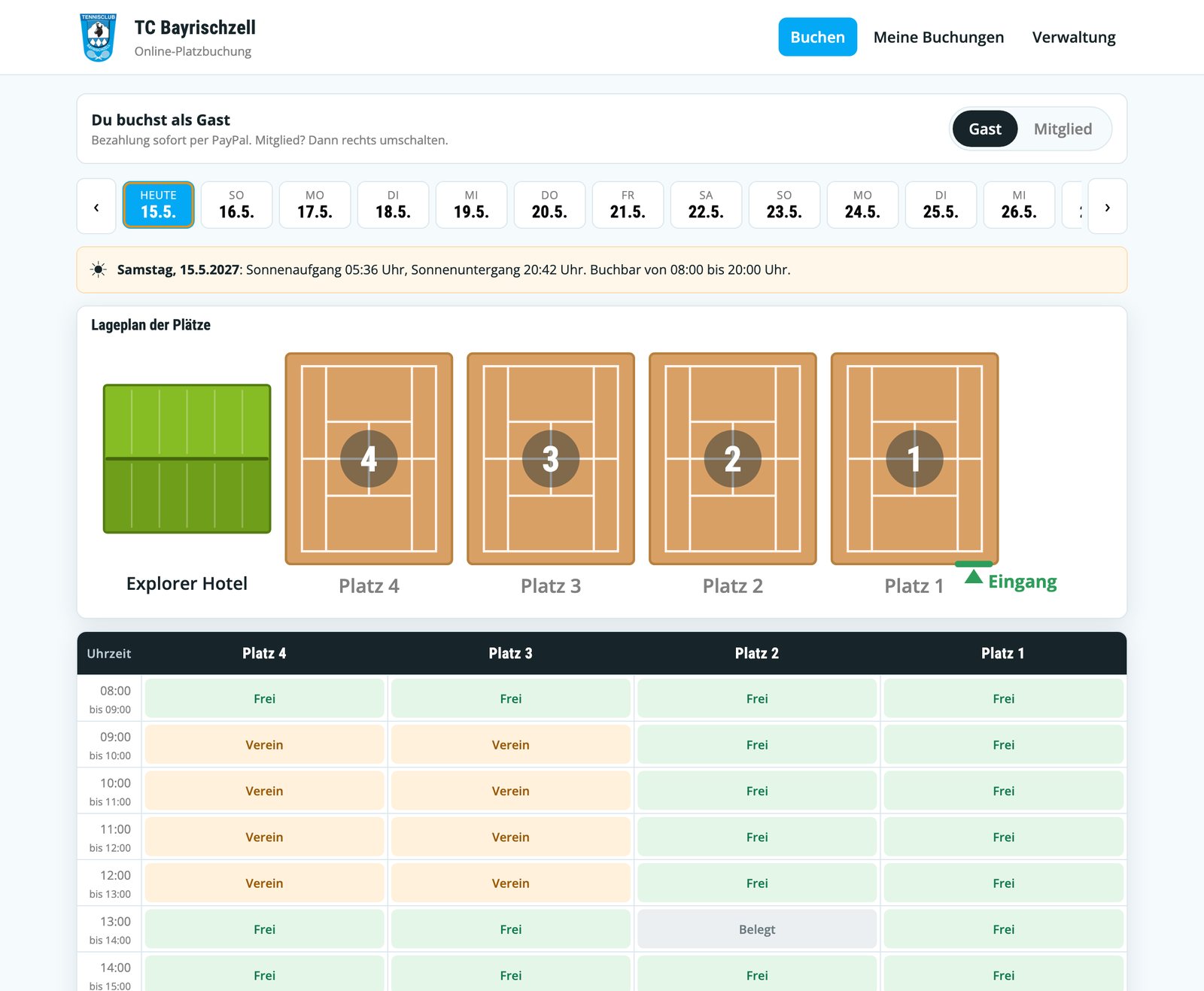
Task: Open the Buchen tab
Action: coord(817,37)
